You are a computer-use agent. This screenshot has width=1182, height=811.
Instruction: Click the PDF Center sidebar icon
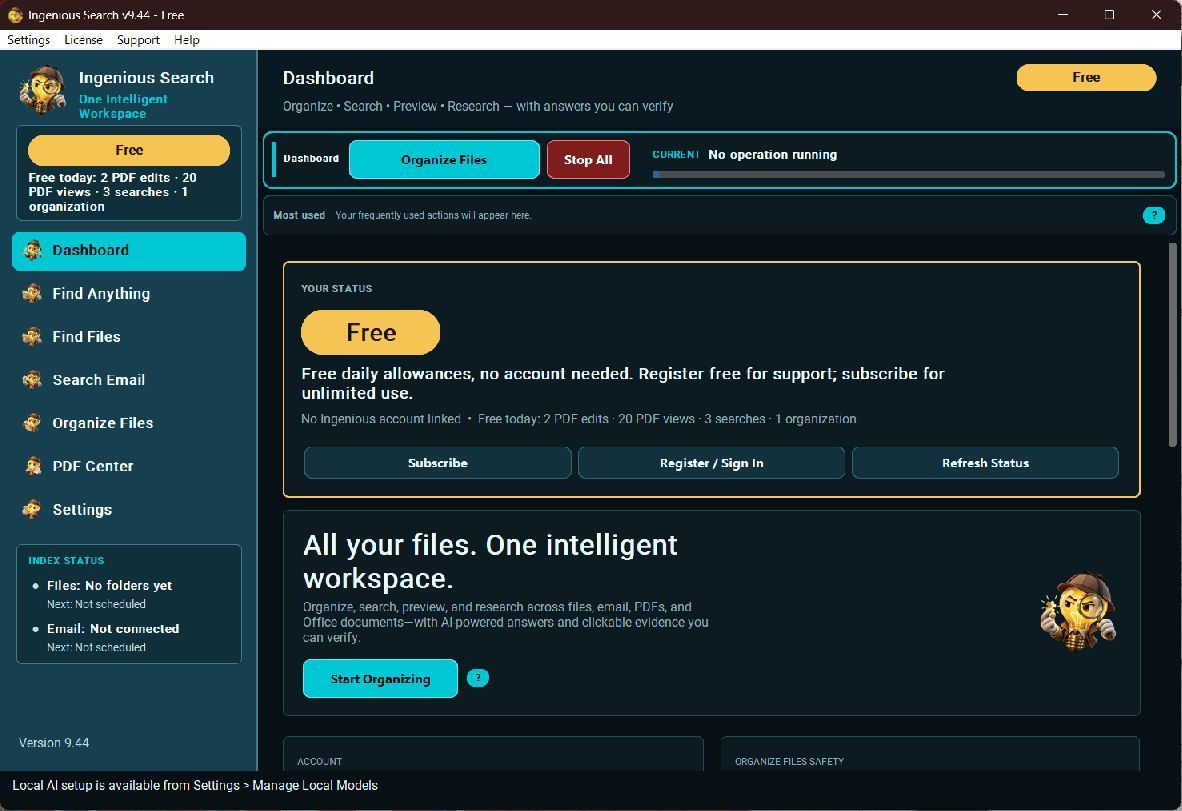point(32,466)
